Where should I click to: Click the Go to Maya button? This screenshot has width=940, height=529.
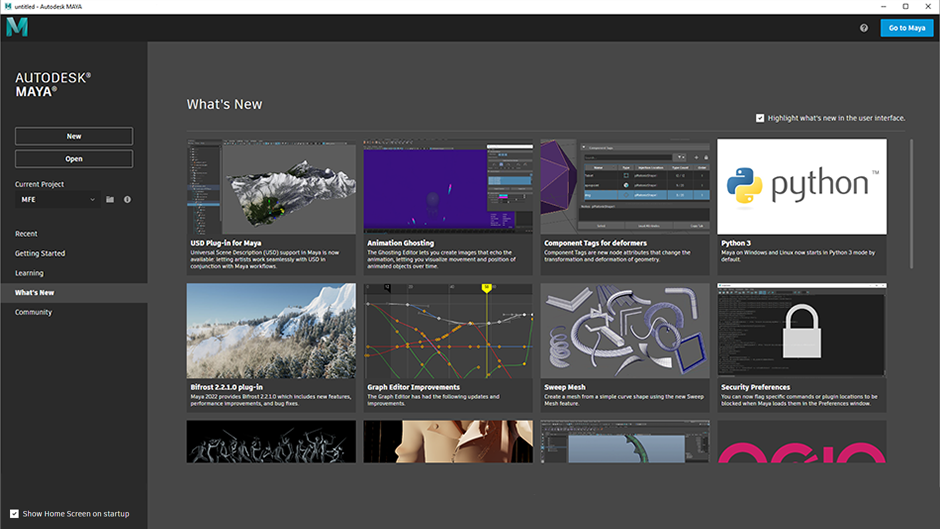coord(906,28)
